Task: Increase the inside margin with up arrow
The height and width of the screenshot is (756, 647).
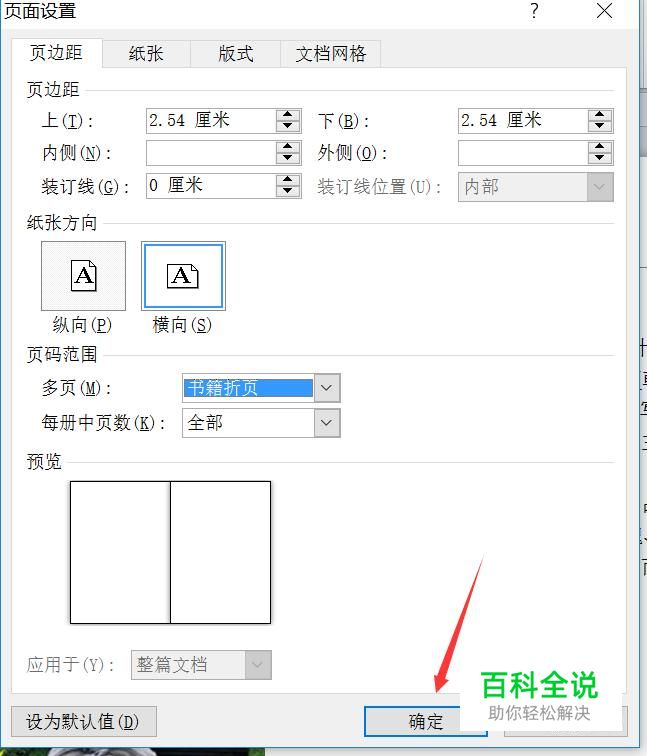Action: (288, 147)
